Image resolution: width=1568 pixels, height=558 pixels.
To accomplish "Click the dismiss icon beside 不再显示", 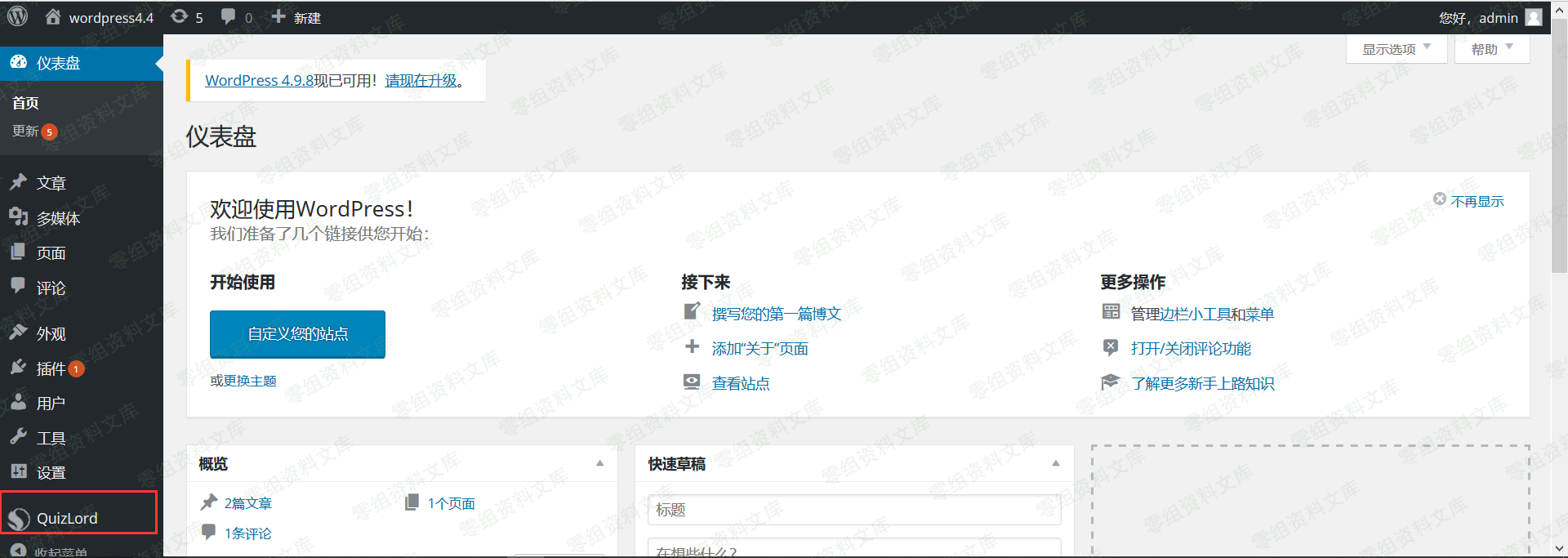I will pyautogui.click(x=1440, y=199).
